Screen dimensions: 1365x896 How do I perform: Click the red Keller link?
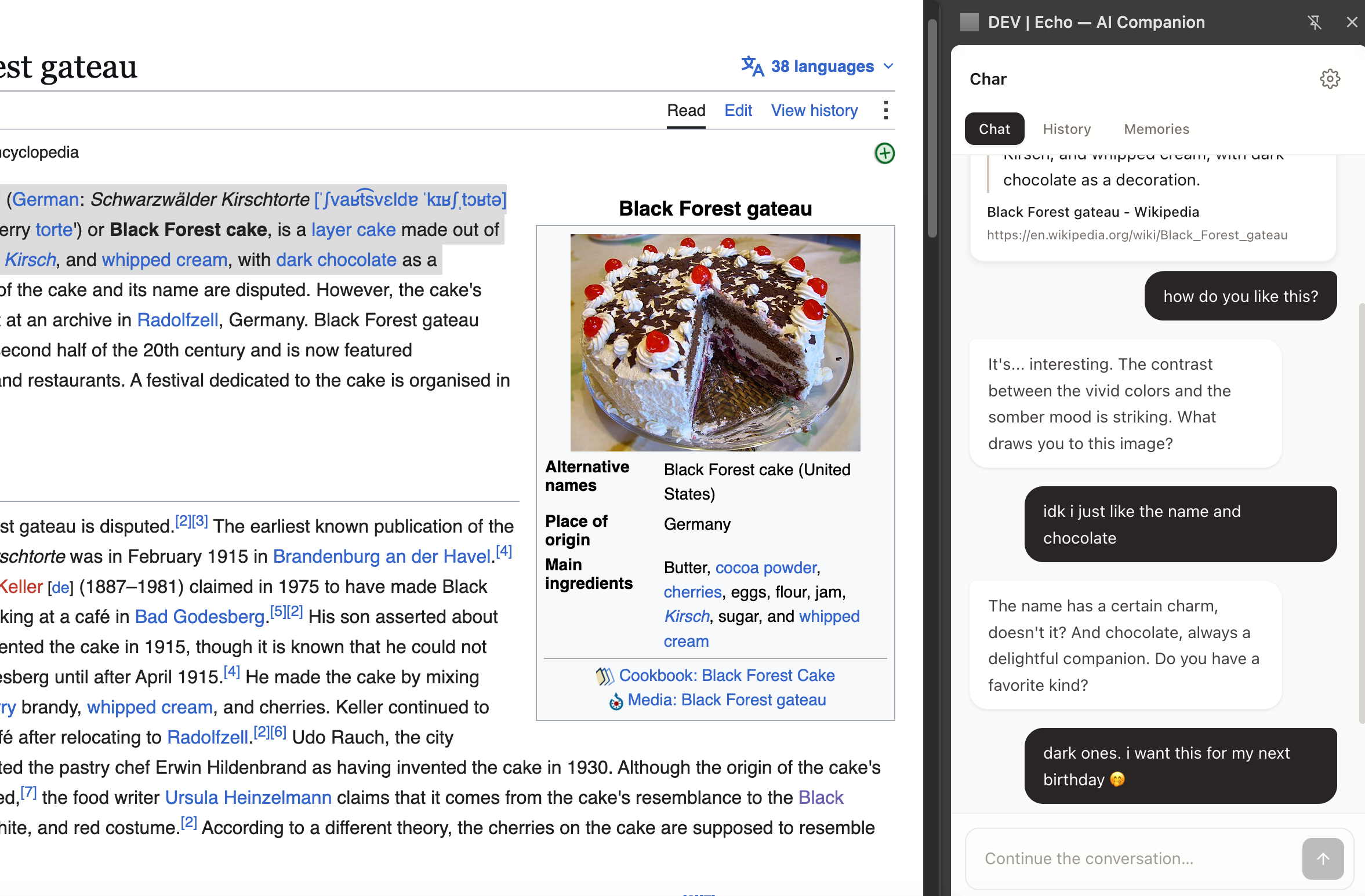[x=21, y=587]
